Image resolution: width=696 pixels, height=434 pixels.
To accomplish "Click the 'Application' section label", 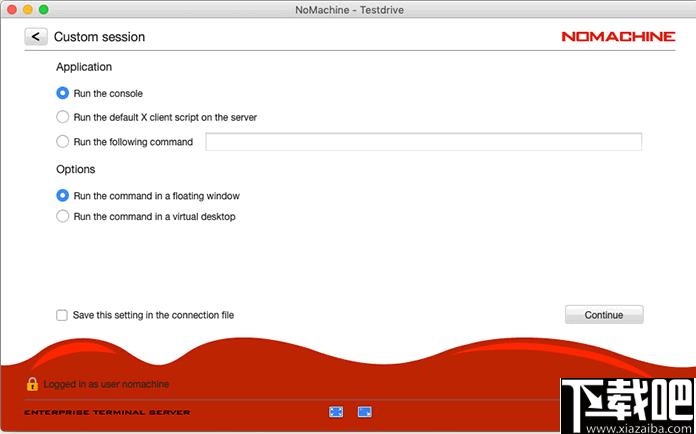I will pyautogui.click(x=84, y=67).
